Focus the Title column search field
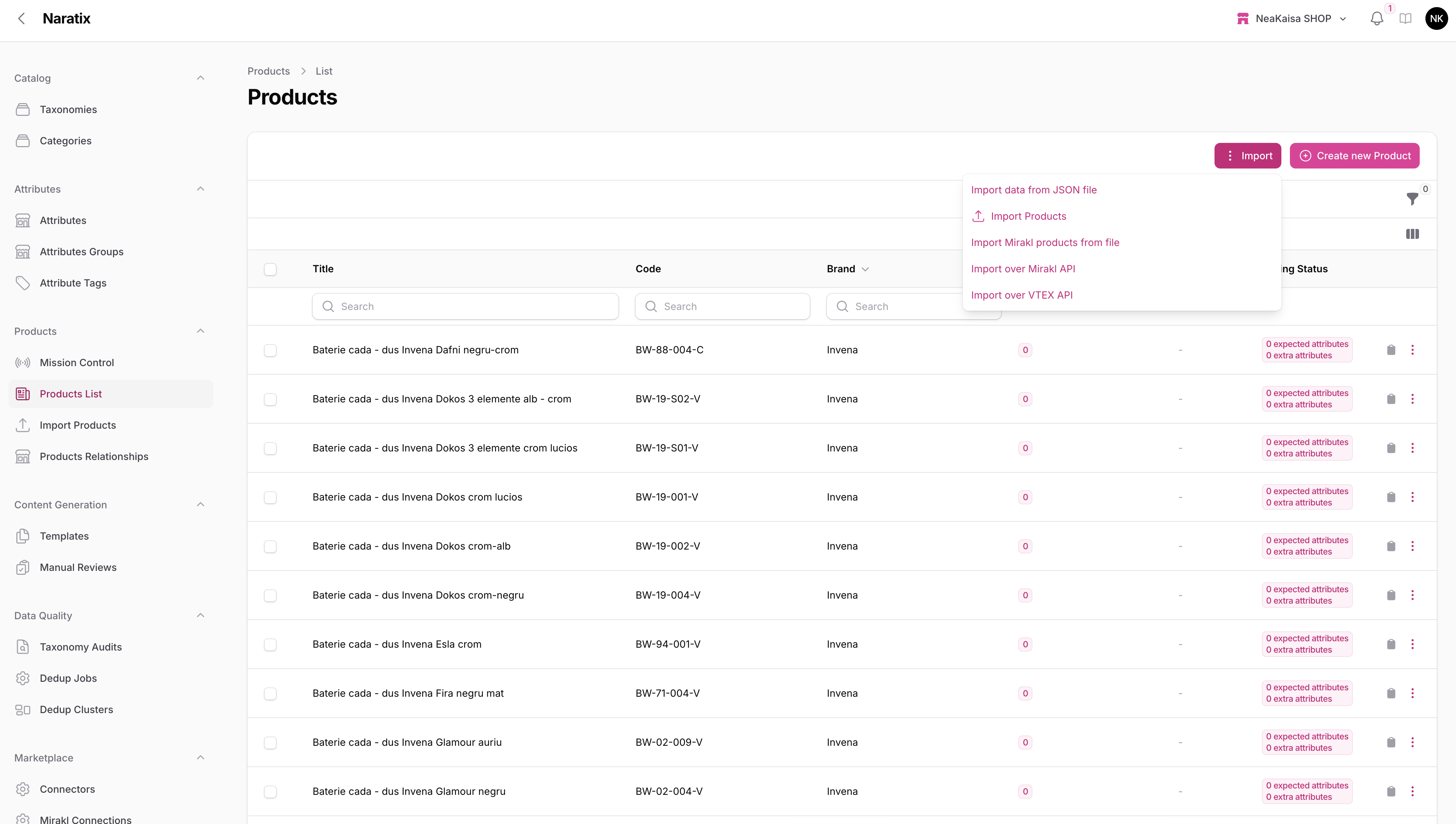This screenshot has width=1456, height=824. (x=465, y=306)
